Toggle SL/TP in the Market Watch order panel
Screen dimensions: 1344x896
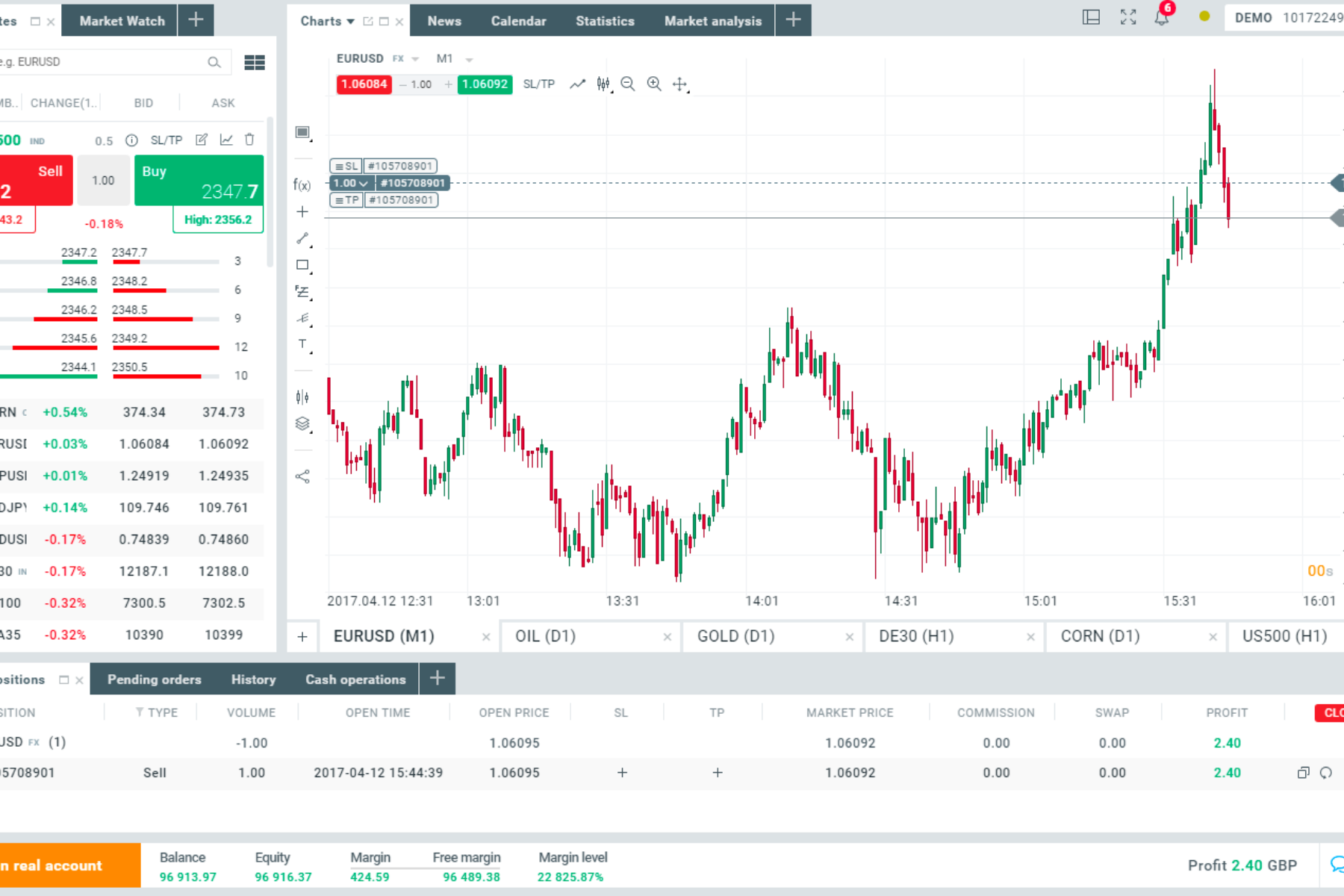coord(166,140)
